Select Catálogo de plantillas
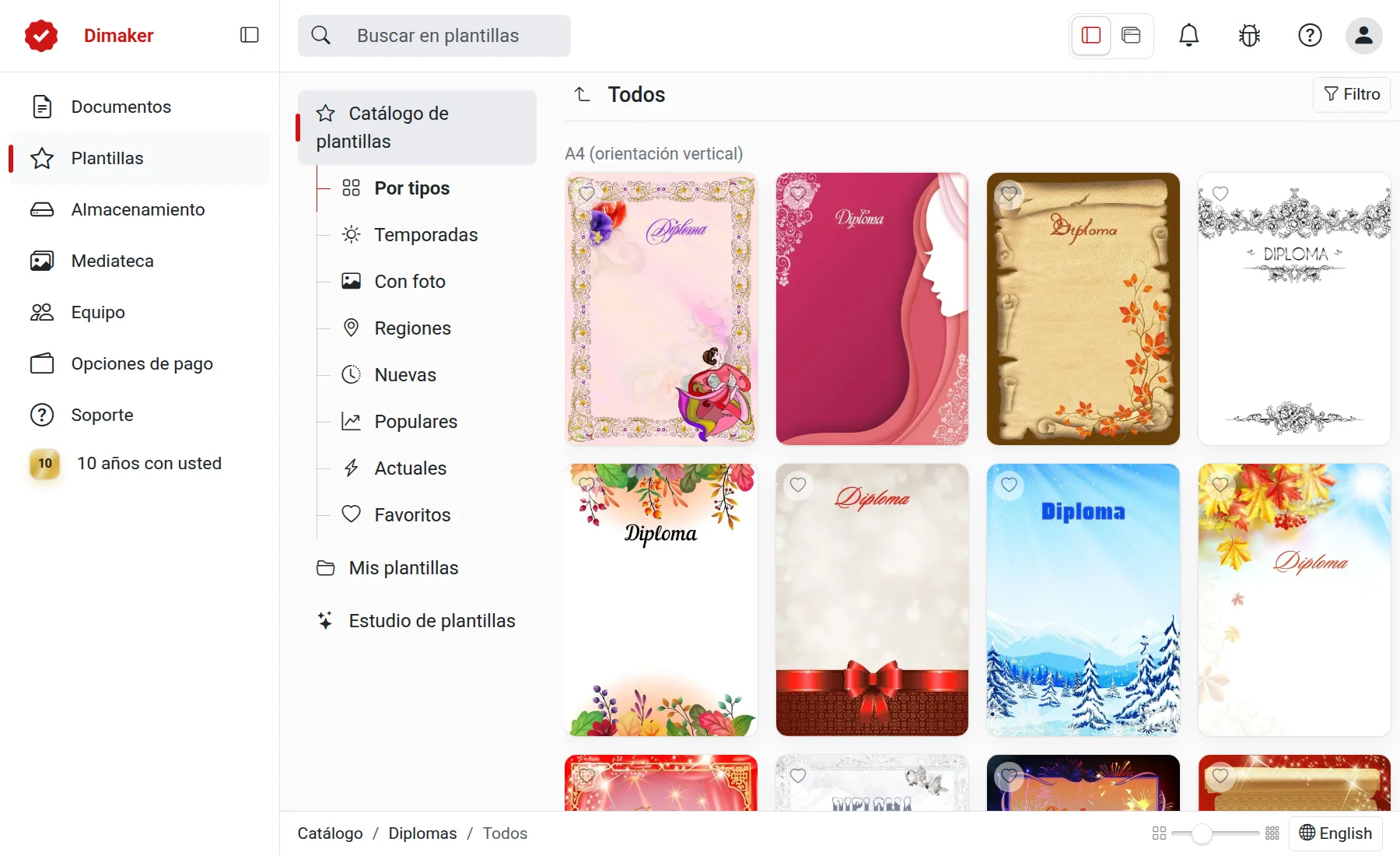 coord(417,128)
